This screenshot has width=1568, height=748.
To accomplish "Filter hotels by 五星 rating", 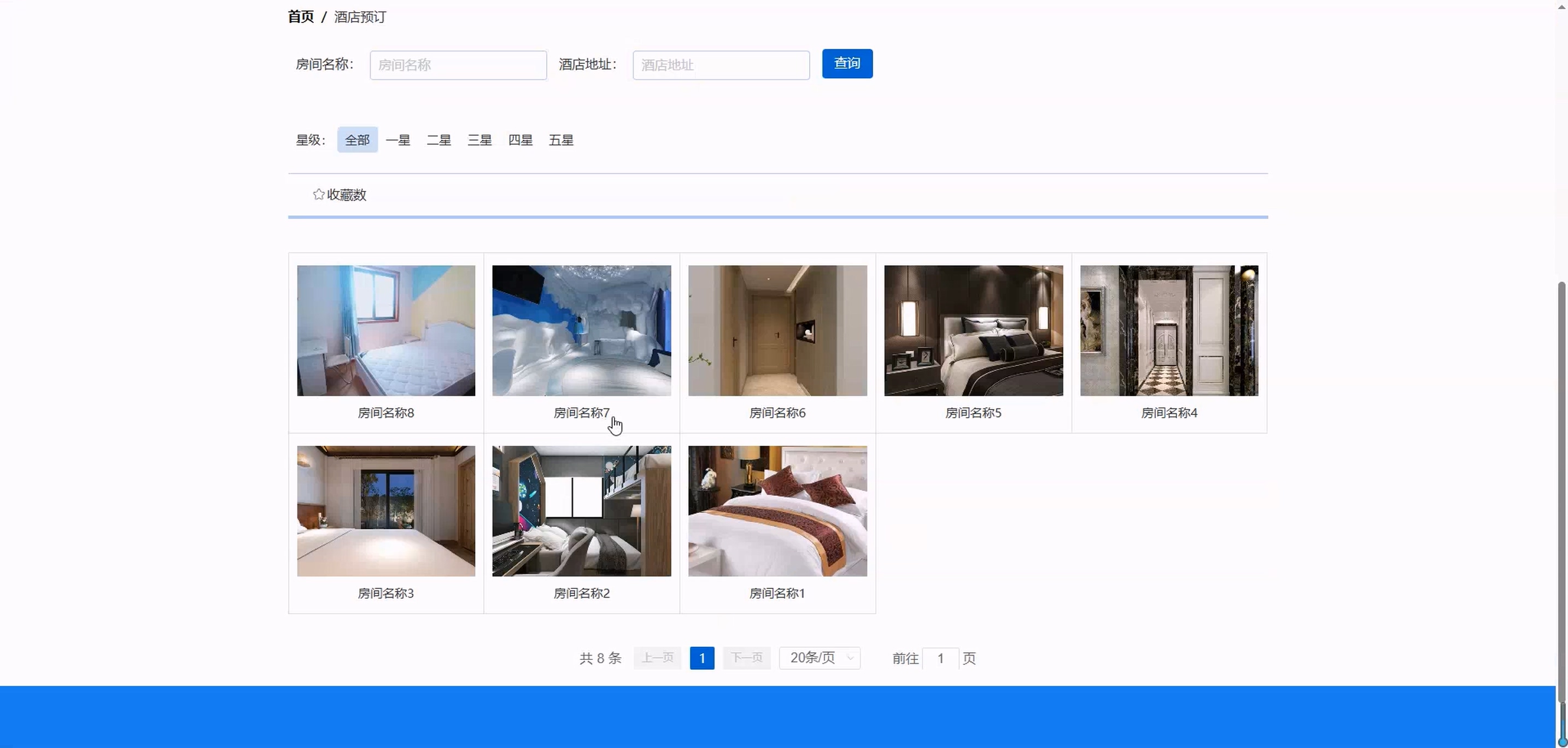I will click(x=560, y=140).
